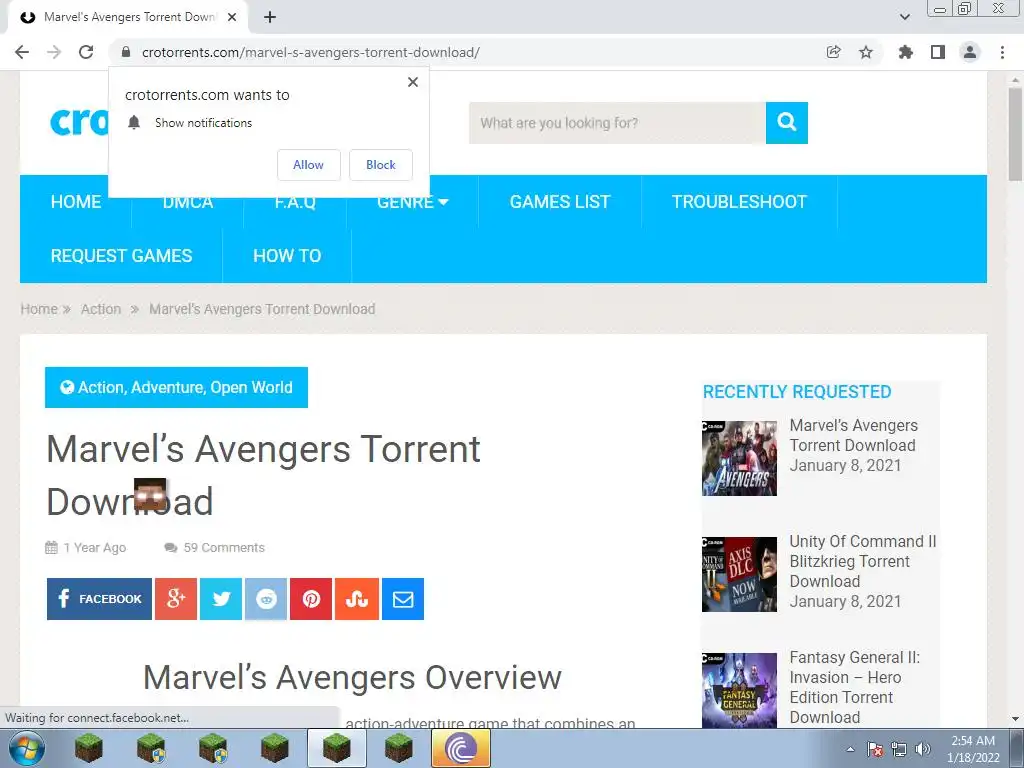Expand the GENRE dropdown menu
Image resolution: width=1024 pixels, height=768 pixels.
point(413,202)
